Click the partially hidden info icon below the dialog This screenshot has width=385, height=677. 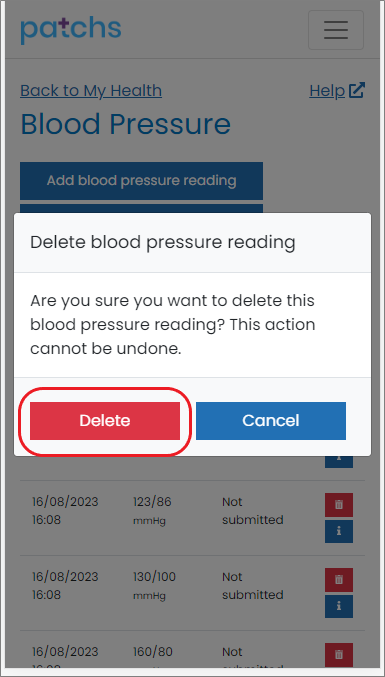pyautogui.click(x=339, y=462)
